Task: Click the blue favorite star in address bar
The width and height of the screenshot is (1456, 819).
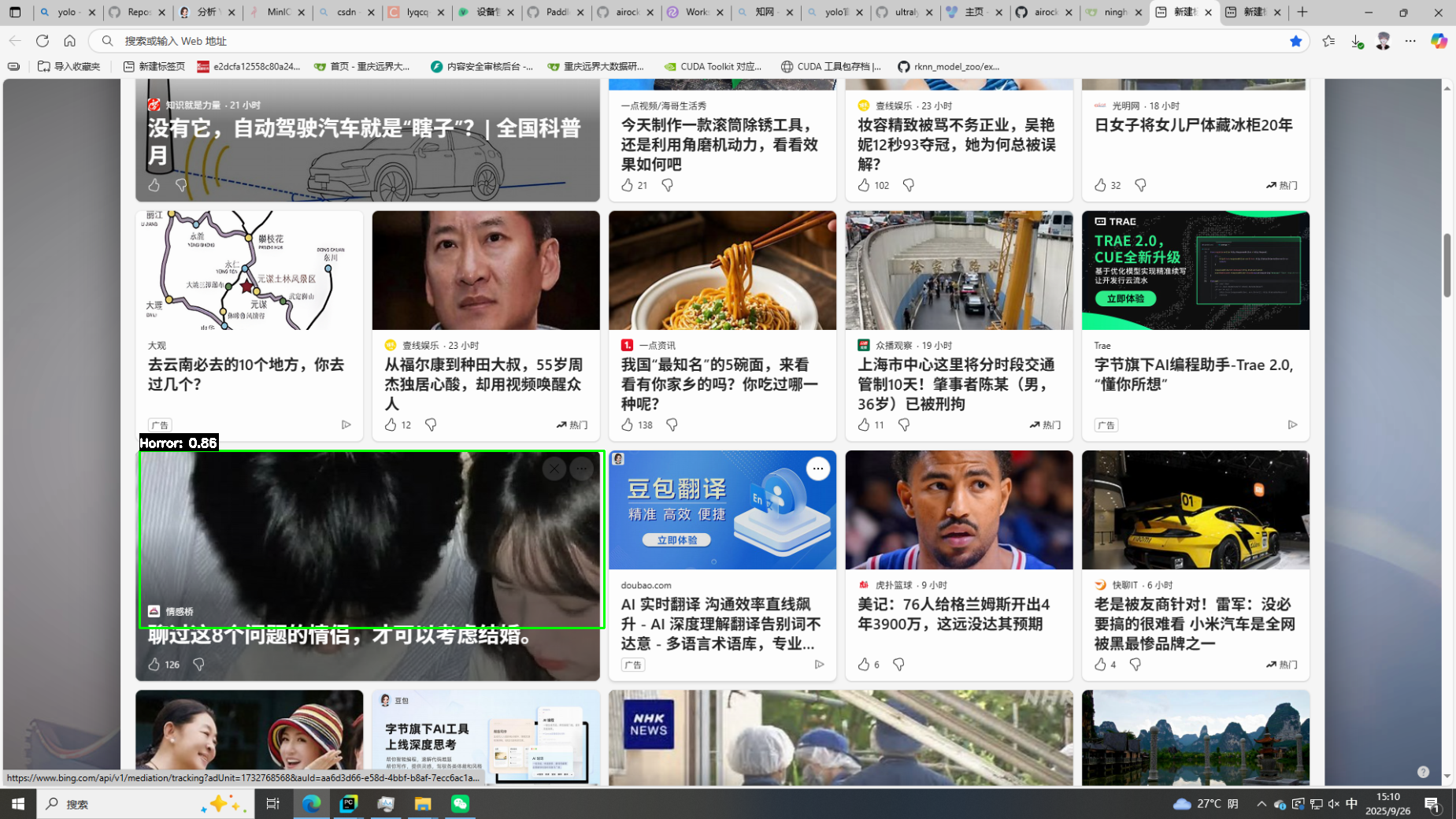Action: click(x=1295, y=41)
